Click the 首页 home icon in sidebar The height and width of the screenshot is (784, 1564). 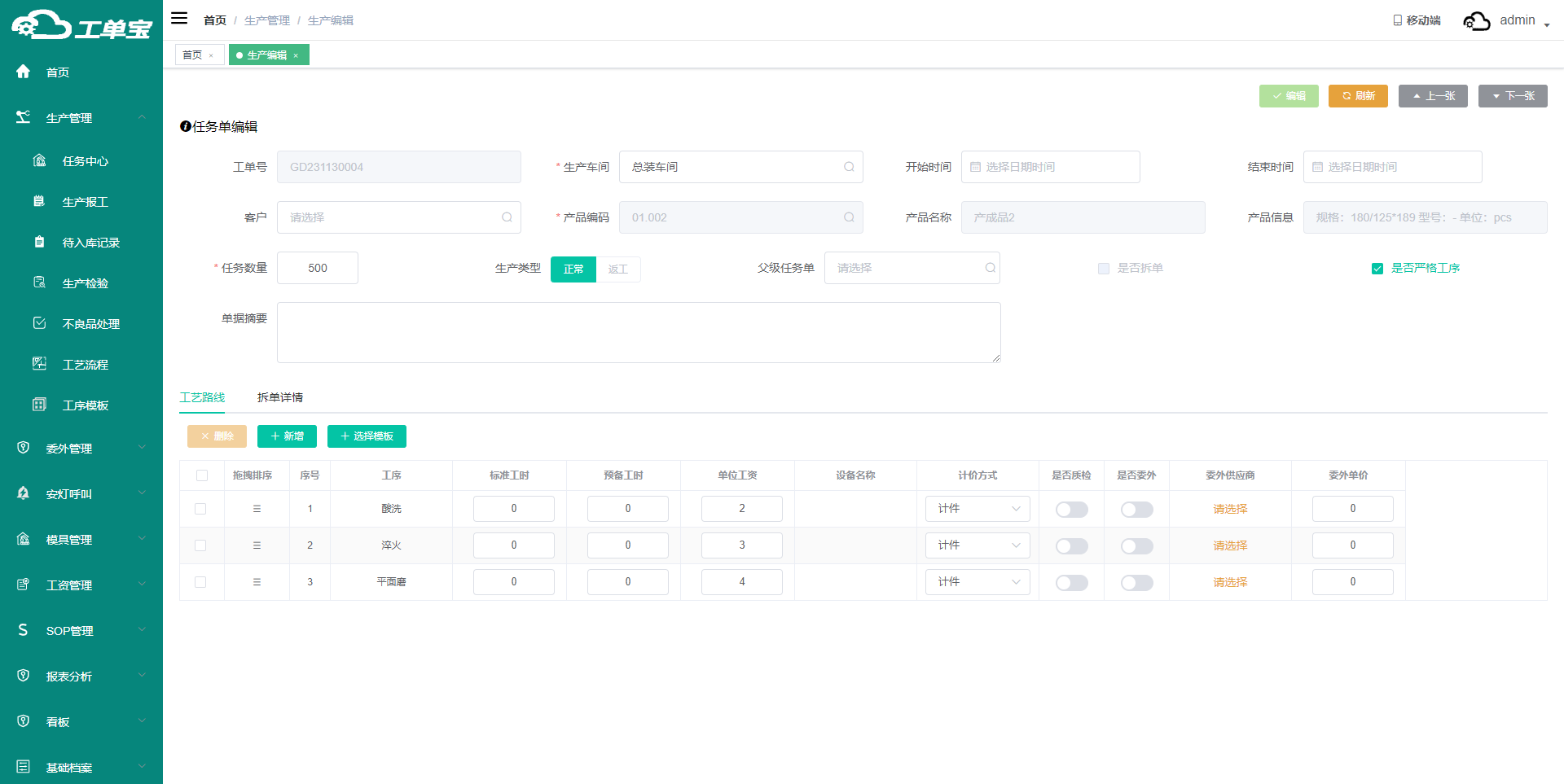24,72
